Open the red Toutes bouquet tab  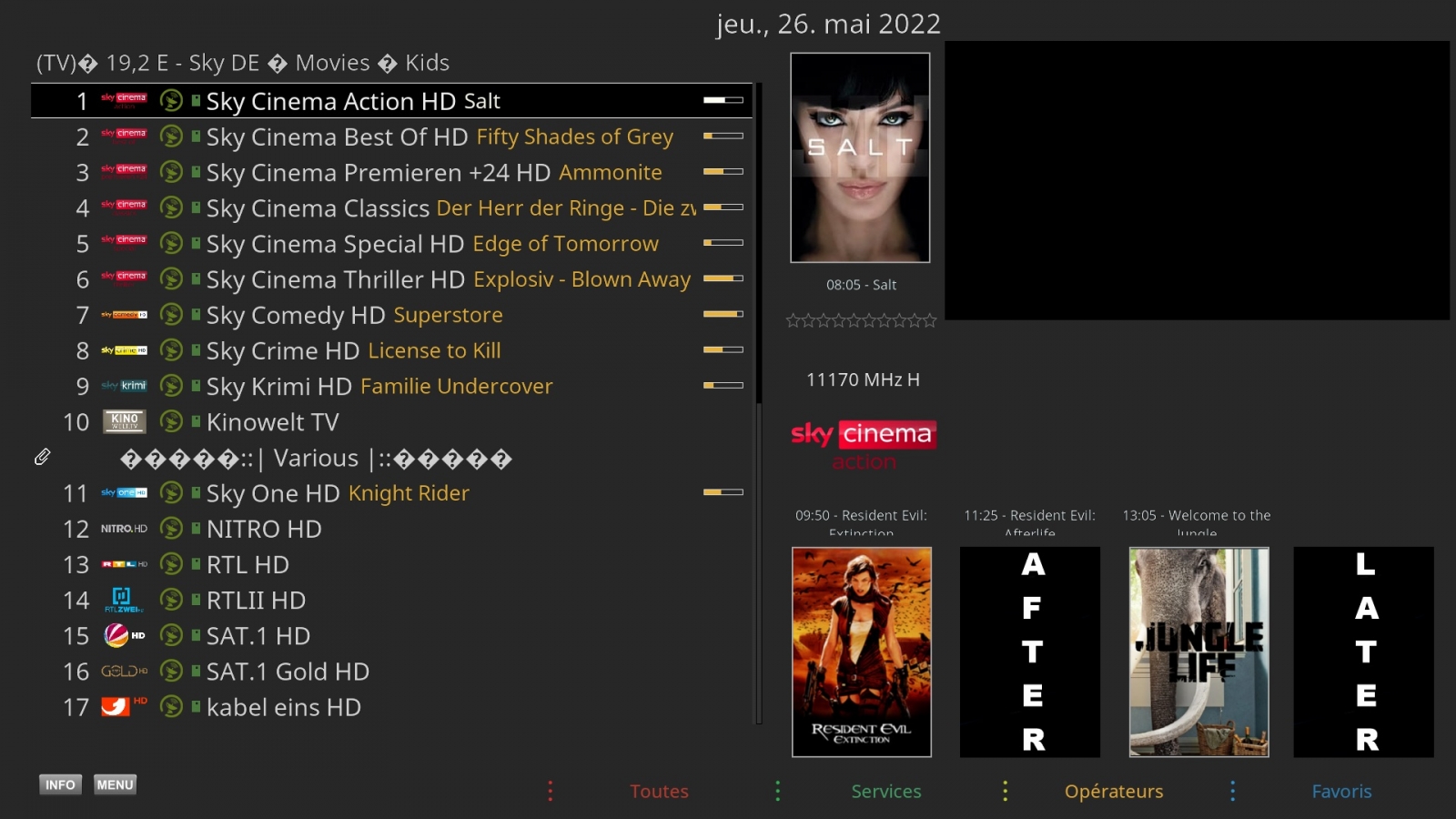659,791
